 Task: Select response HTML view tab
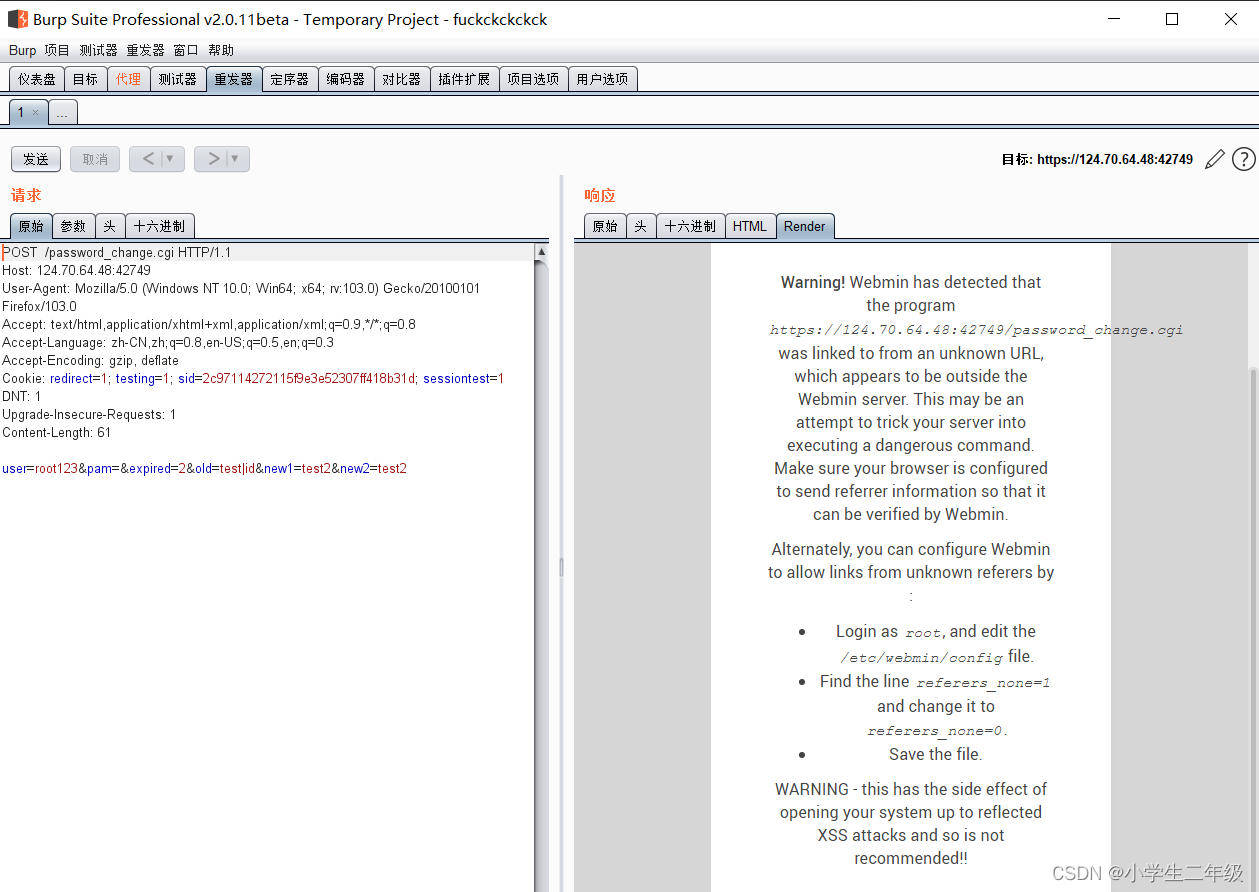pos(750,226)
